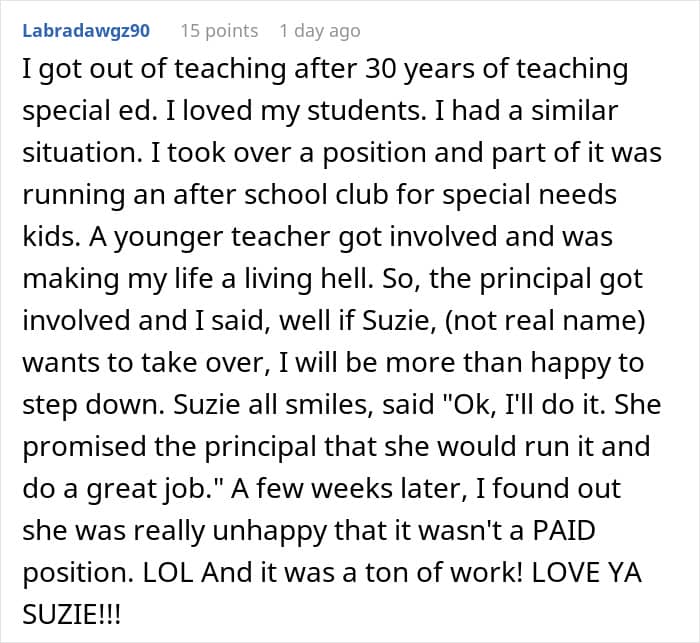This screenshot has height=643, width=700.
Task: Open the Labradawgz90 user profile
Action: point(86,31)
